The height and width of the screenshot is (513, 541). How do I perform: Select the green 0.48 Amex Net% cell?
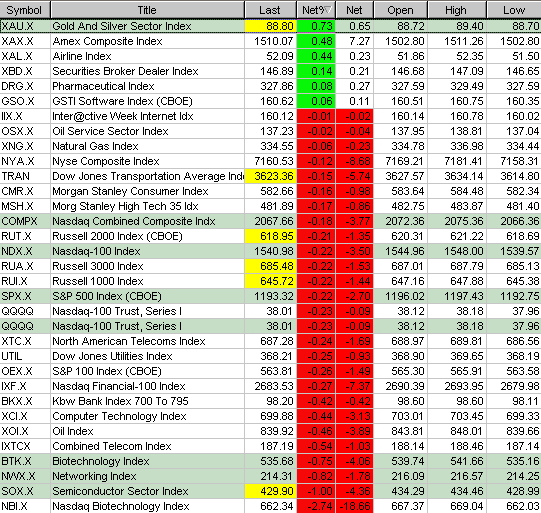(x=316, y=41)
